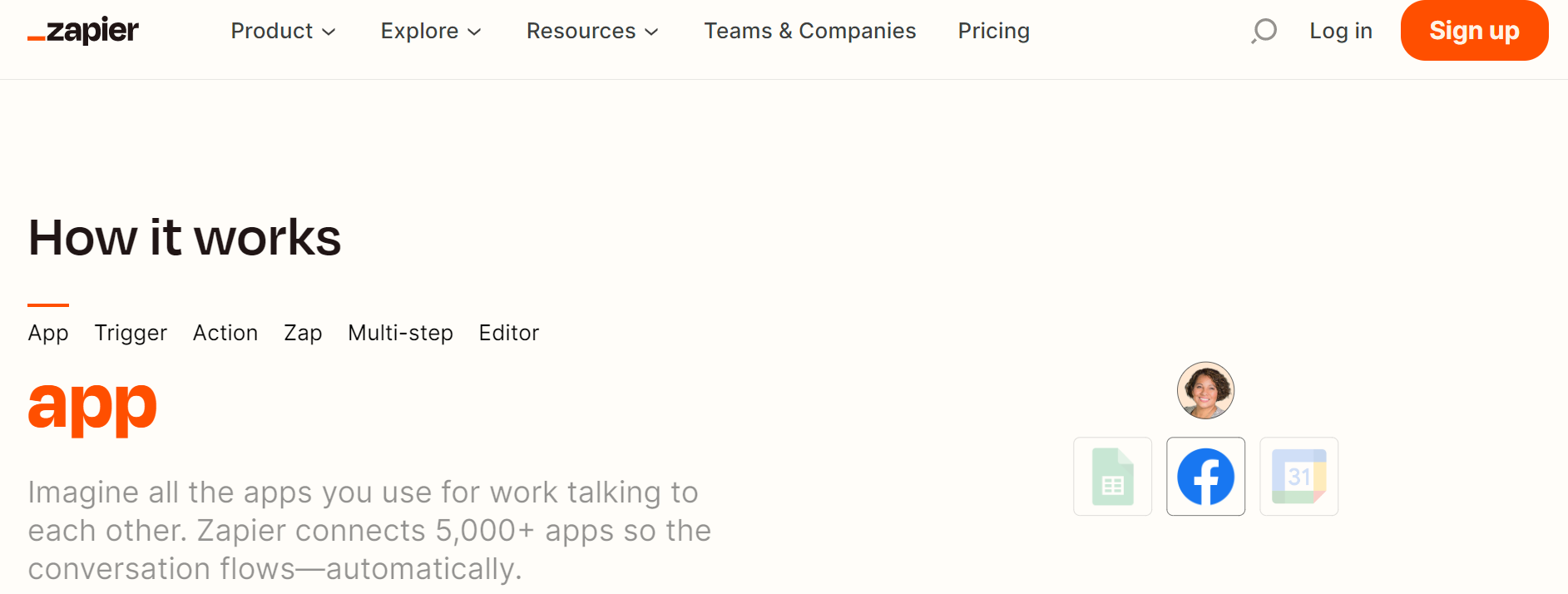Select the Google Sheets app icon
Screen dimensions: 1568x594
click(x=1112, y=477)
